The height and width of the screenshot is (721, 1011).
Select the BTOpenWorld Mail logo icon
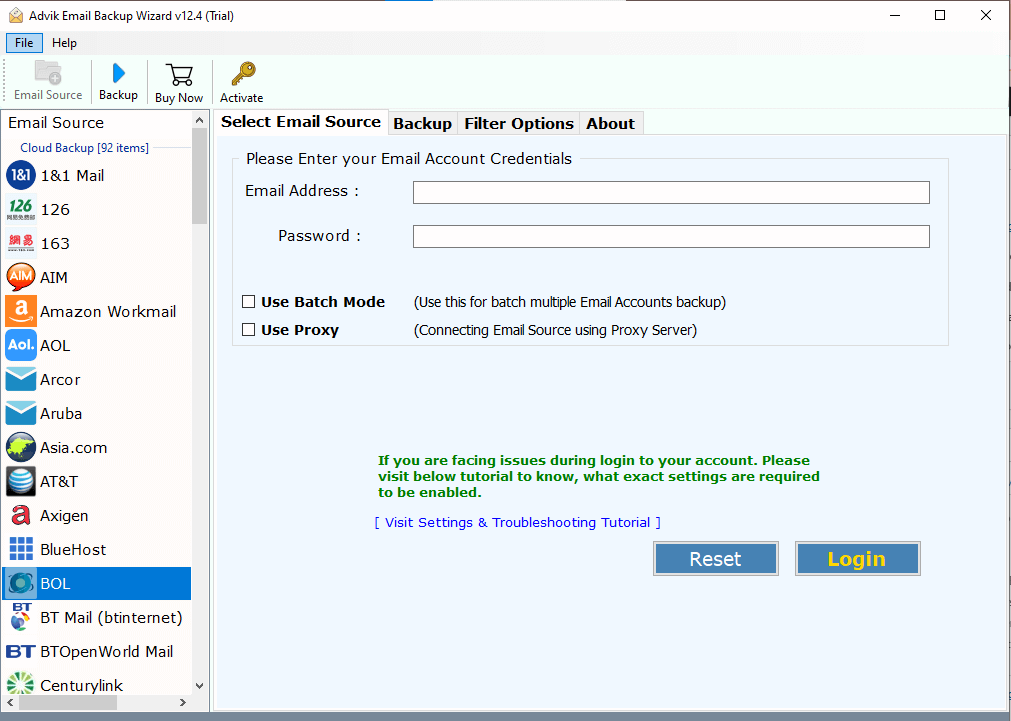(x=21, y=651)
